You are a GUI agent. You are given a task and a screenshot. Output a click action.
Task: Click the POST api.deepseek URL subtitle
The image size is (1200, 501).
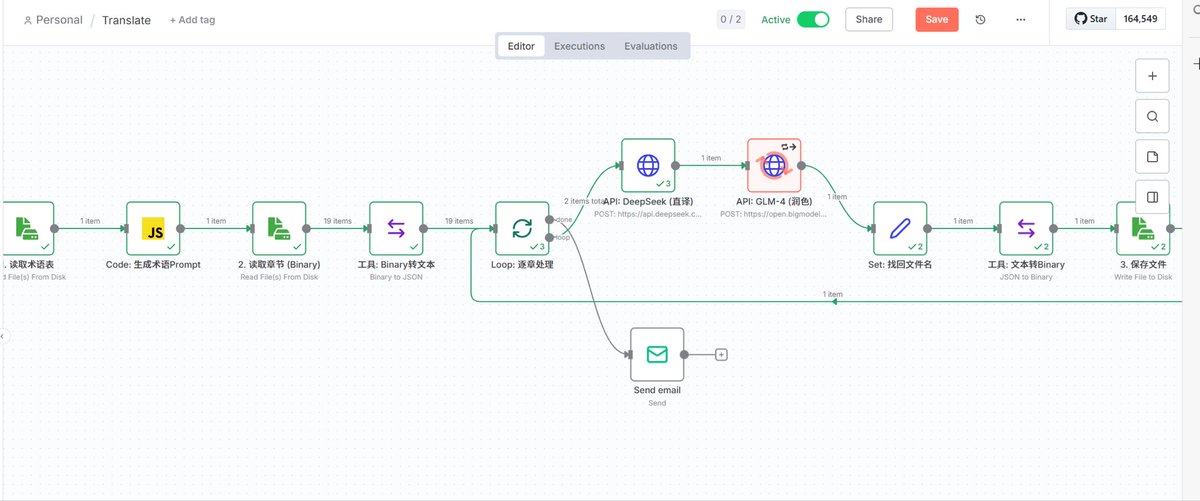click(x=648, y=213)
